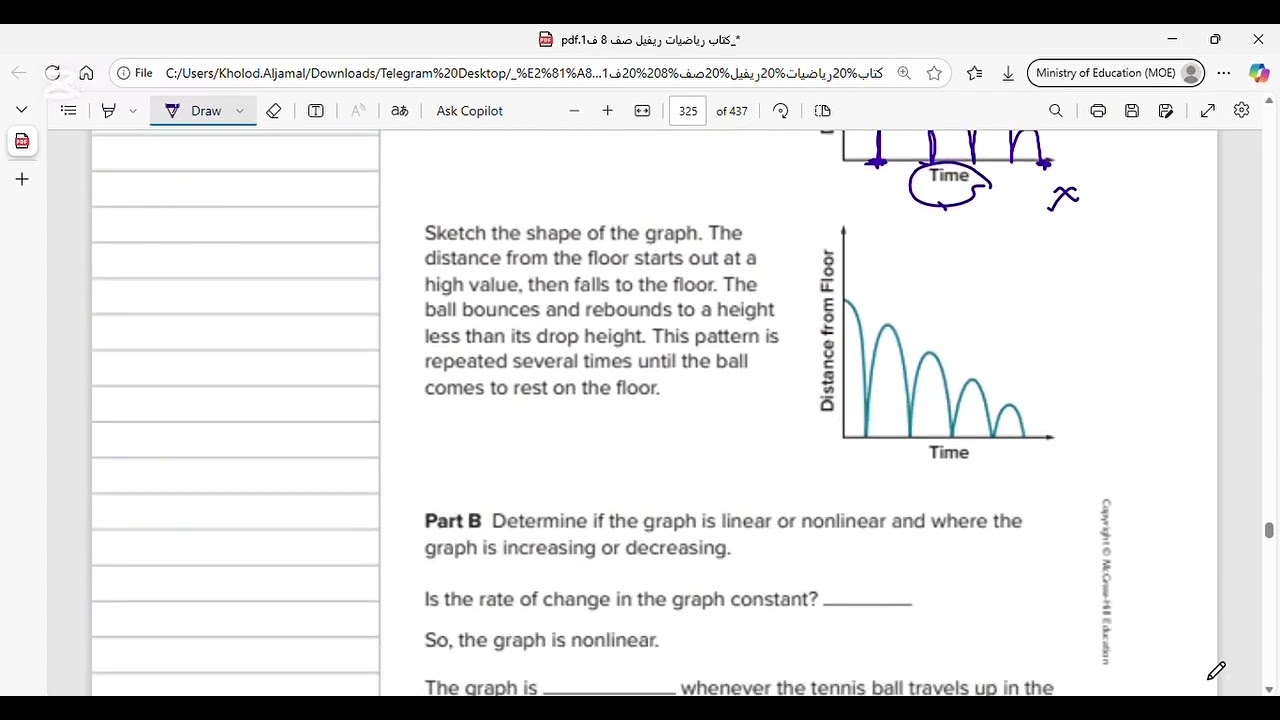Expand the Highlight color options dropdown
1280x720 pixels.
pos(133,111)
